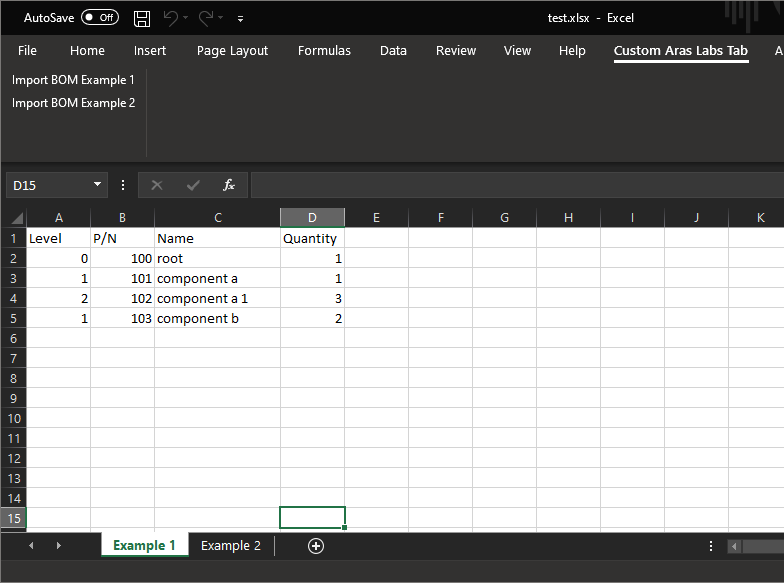Click horizontal scrollbar left arrow

pos(734,546)
